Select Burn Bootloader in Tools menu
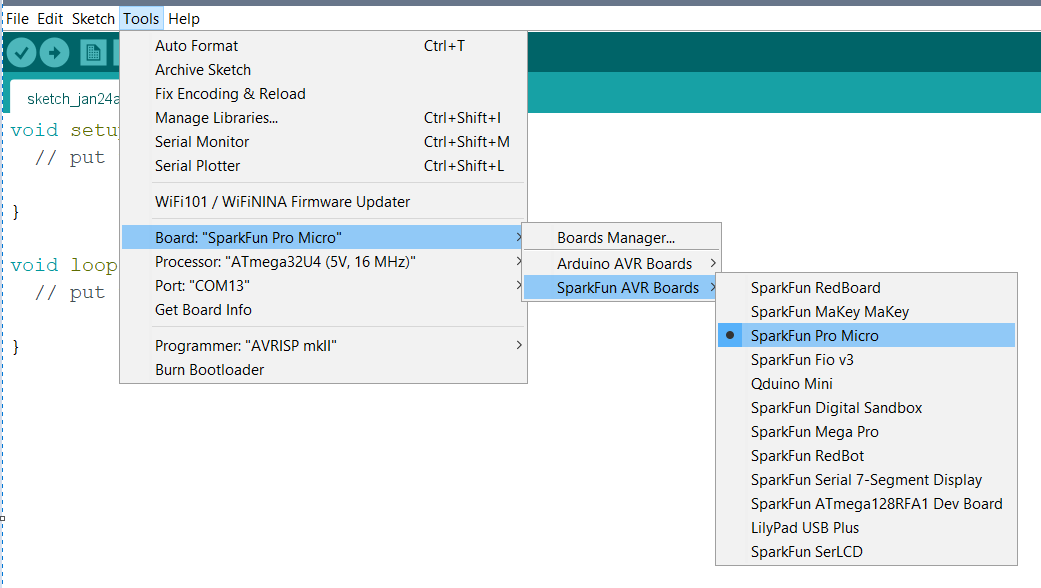Screen dimensions: 1041x588 click(x=209, y=370)
